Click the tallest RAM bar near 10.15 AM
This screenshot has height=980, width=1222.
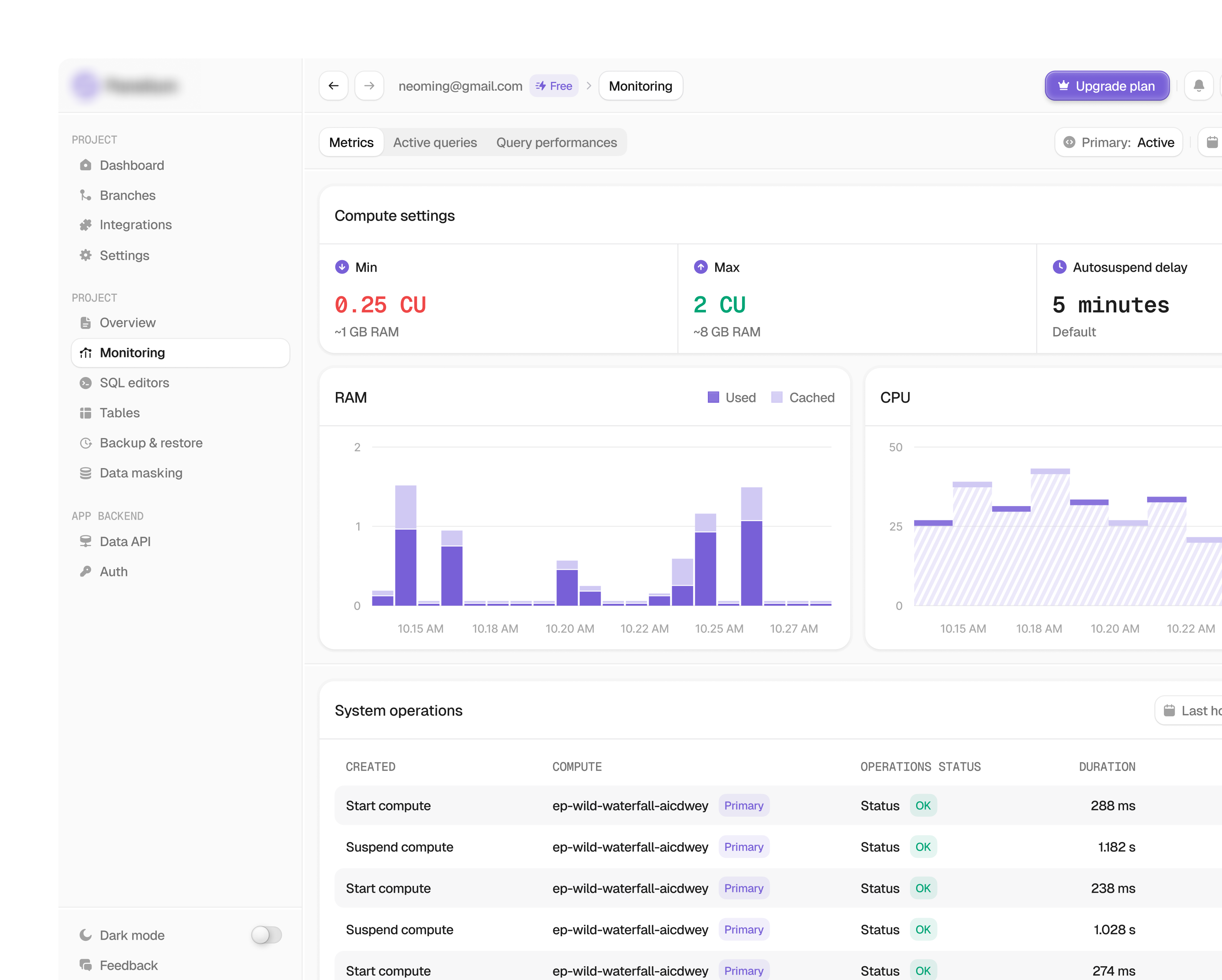click(405, 545)
